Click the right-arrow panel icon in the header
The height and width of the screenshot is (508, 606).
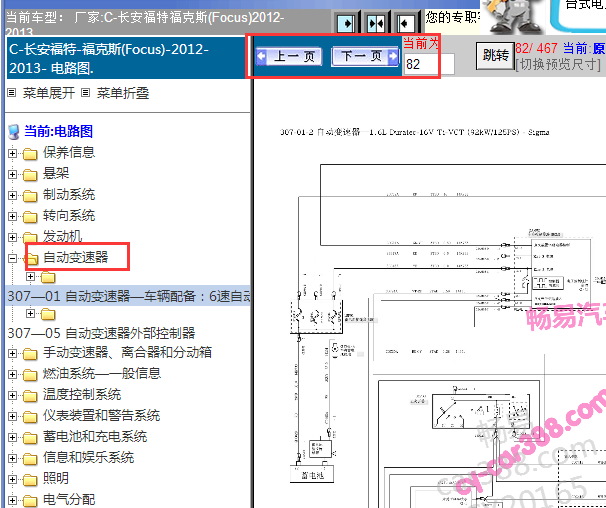(x=346, y=24)
